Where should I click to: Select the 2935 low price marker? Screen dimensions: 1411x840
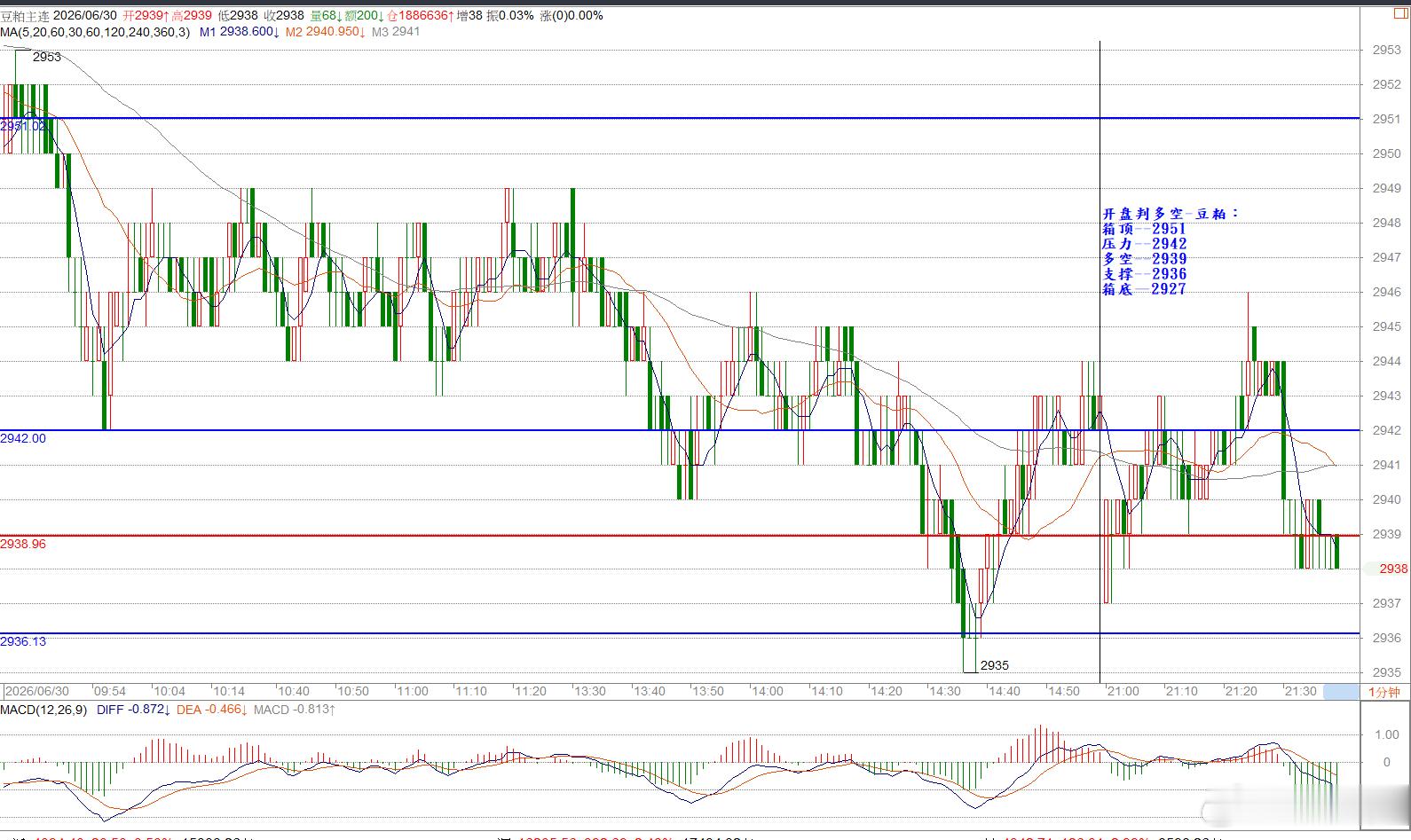(995, 665)
